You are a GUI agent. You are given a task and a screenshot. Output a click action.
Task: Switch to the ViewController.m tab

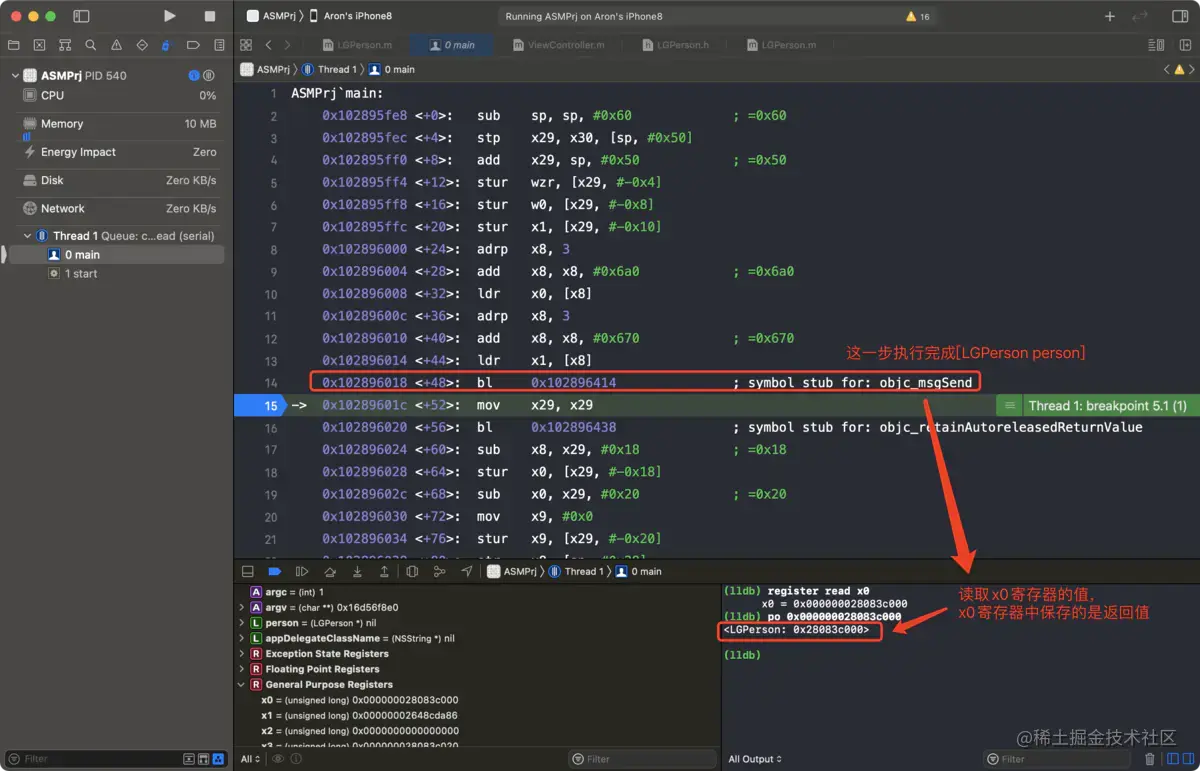click(x=558, y=45)
